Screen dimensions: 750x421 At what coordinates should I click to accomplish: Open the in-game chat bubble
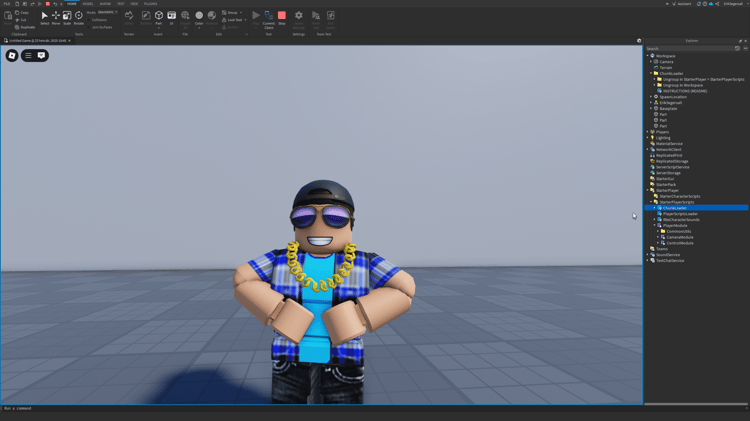[42, 55]
